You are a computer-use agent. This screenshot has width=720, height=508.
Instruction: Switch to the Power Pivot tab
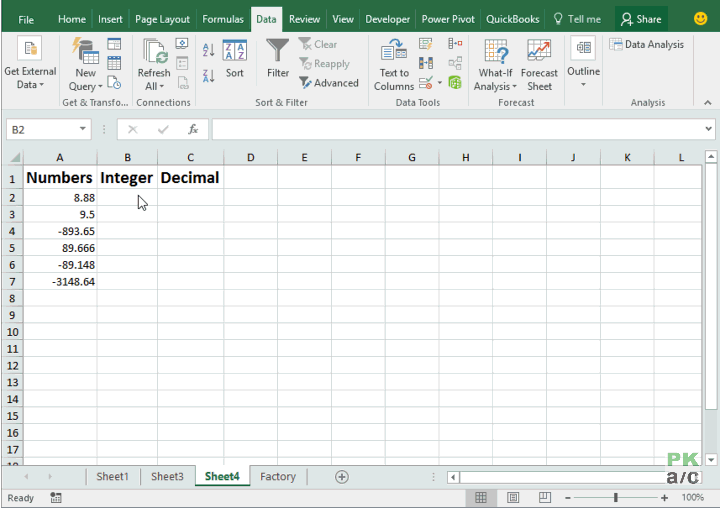[448, 19]
